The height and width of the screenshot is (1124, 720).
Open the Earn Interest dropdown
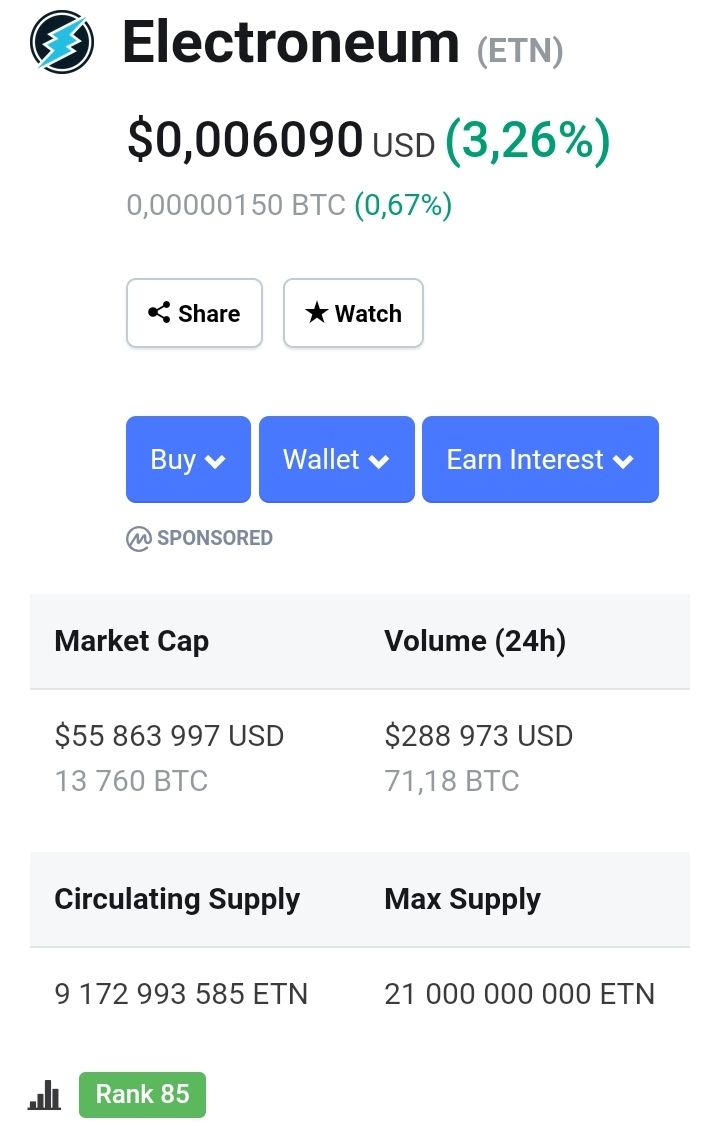point(540,459)
